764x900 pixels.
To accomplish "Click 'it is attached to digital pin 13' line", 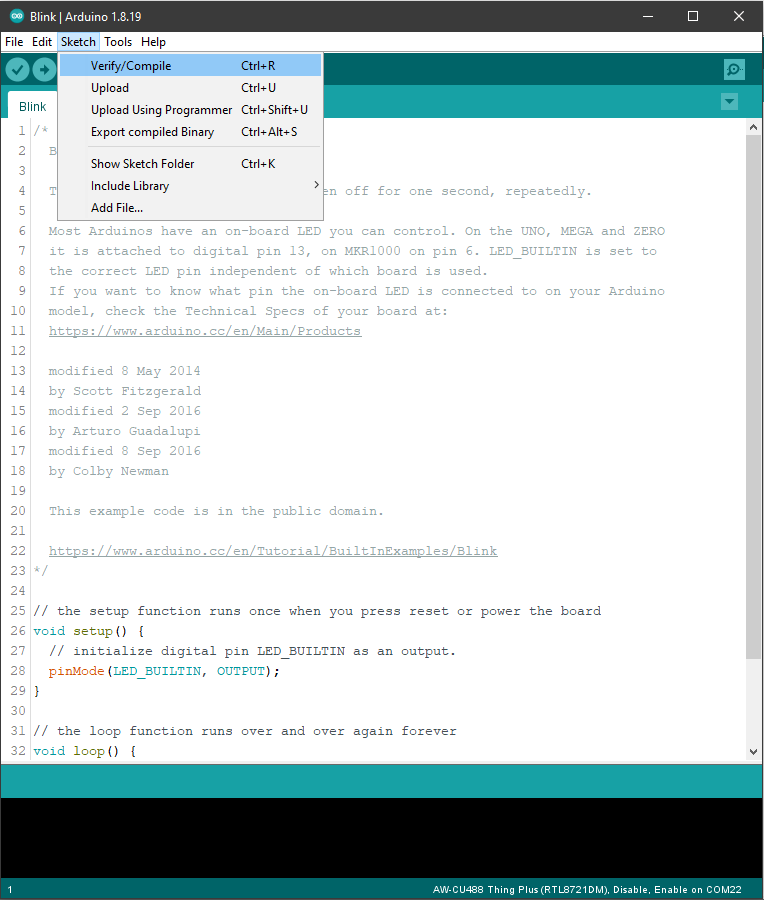I will pos(352,251).
